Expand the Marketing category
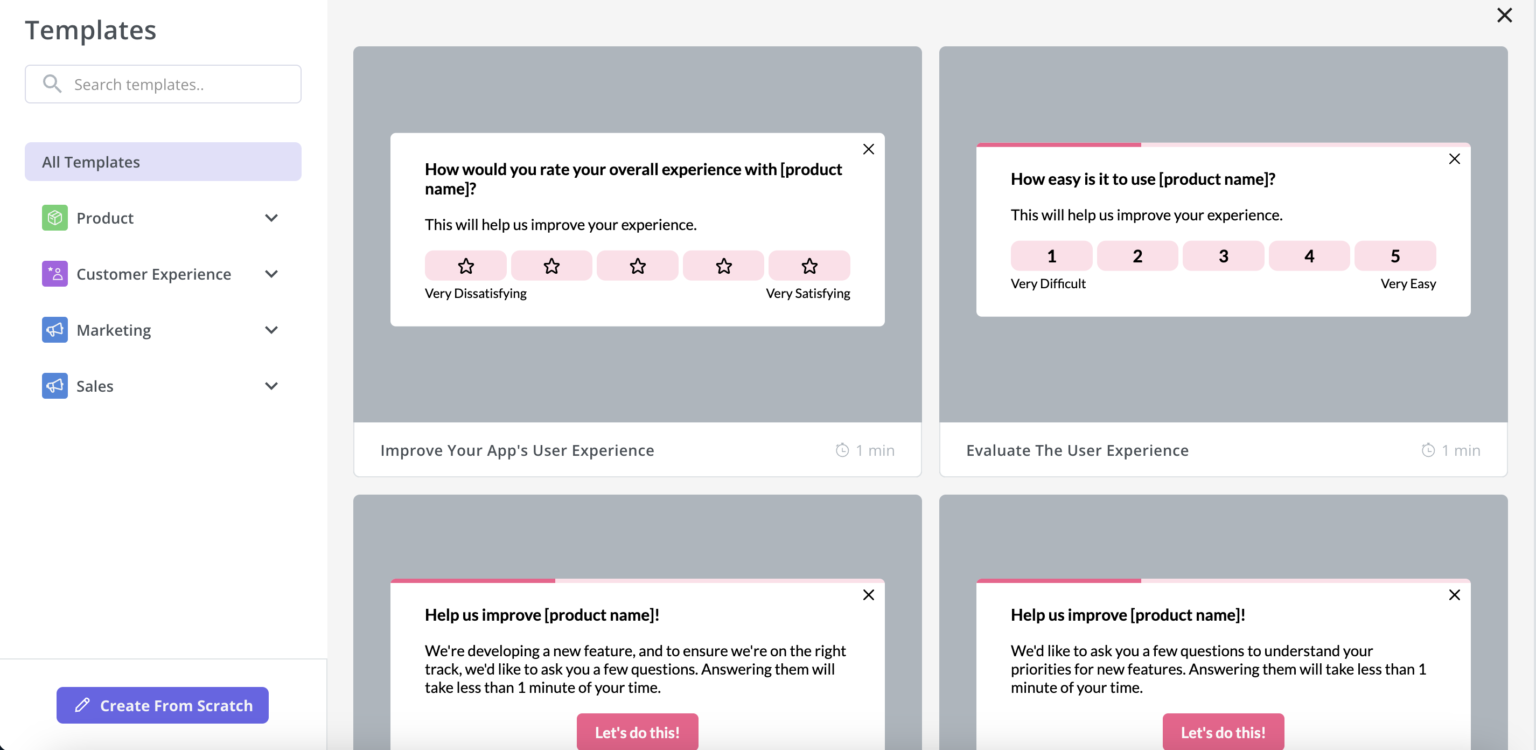Image resolution: width=1536 pixels, height=750 pixels. tap(271, 329)
